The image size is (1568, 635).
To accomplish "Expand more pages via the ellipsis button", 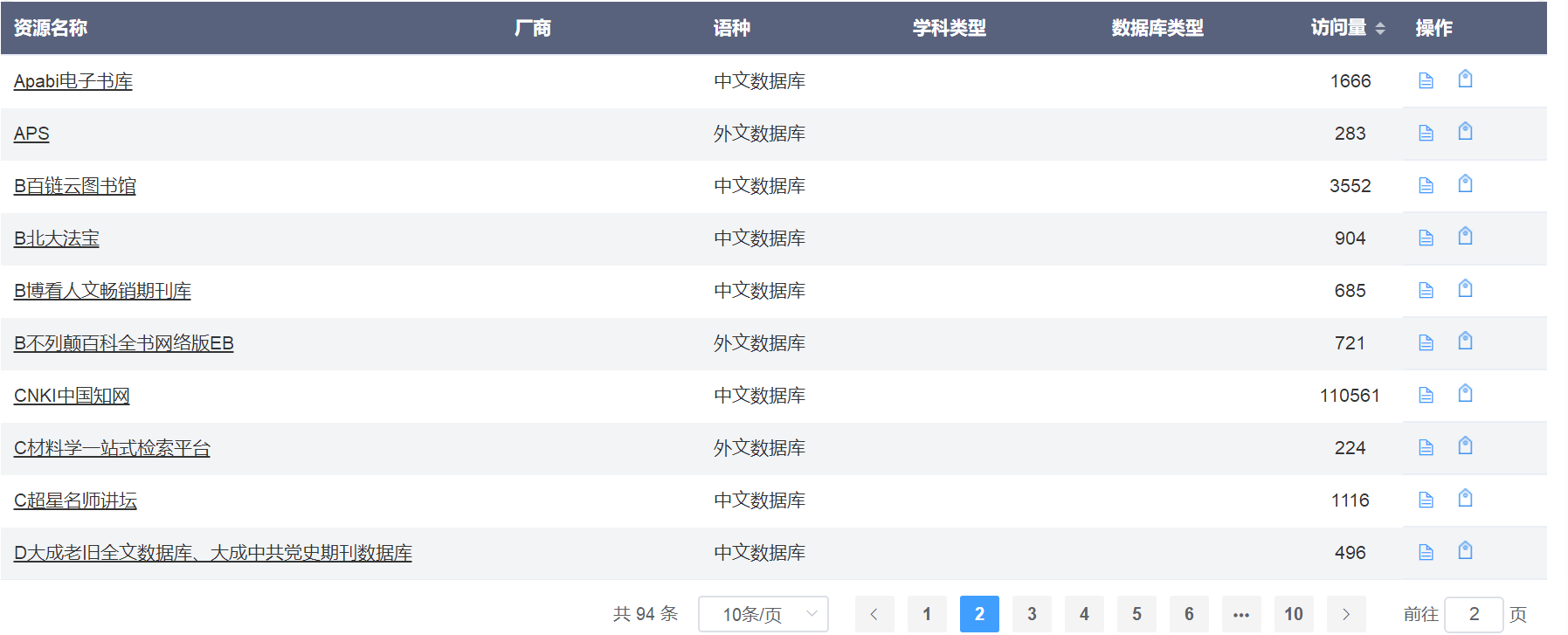I will (x=1240, y=614).
